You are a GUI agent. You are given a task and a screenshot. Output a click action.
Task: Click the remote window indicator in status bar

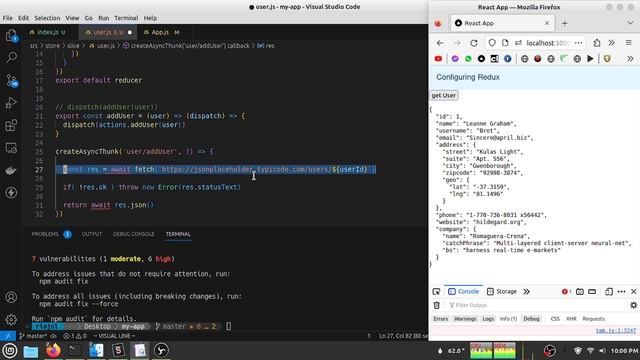[x=7, y=336]
